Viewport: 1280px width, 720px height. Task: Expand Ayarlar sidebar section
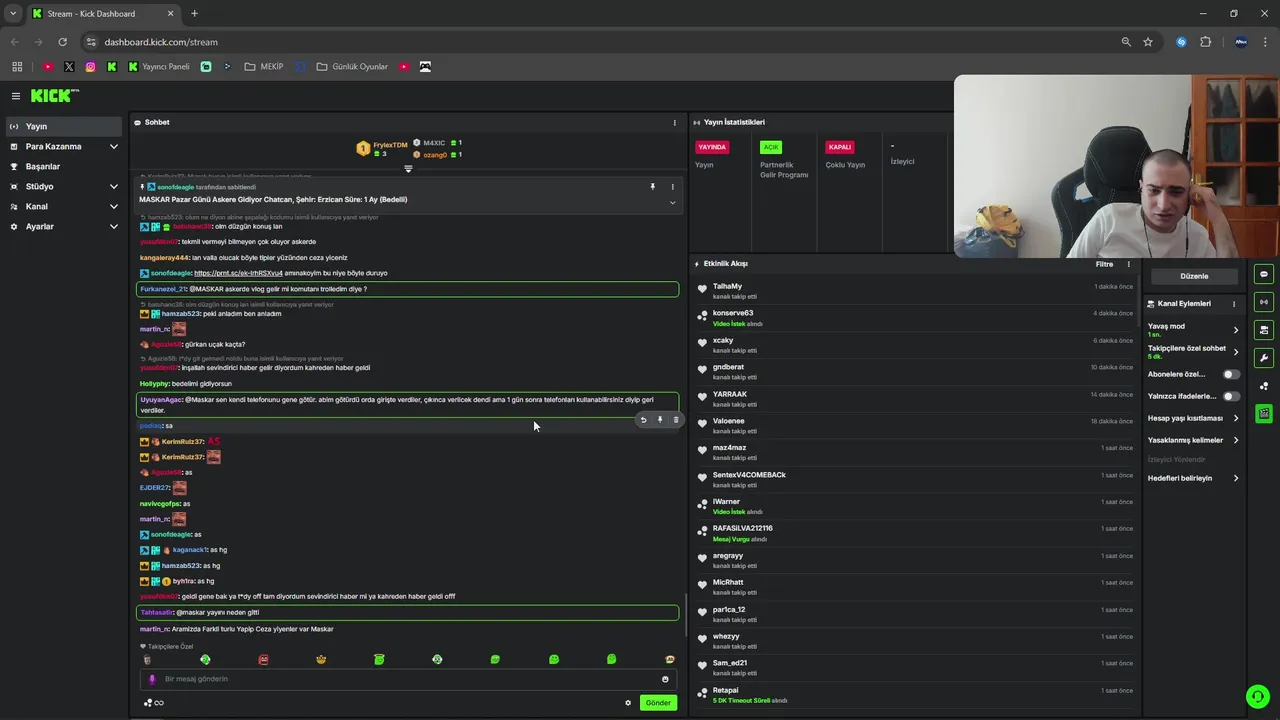tap(64, 226)
